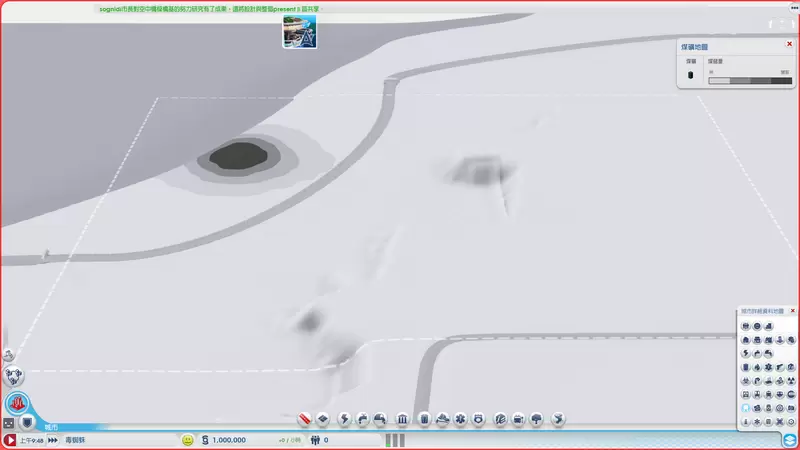Click the shield icon at lower left
Image resolution: width=800 pixels, height=450 pixels.
pyautogui.click(x=27, y=422)
